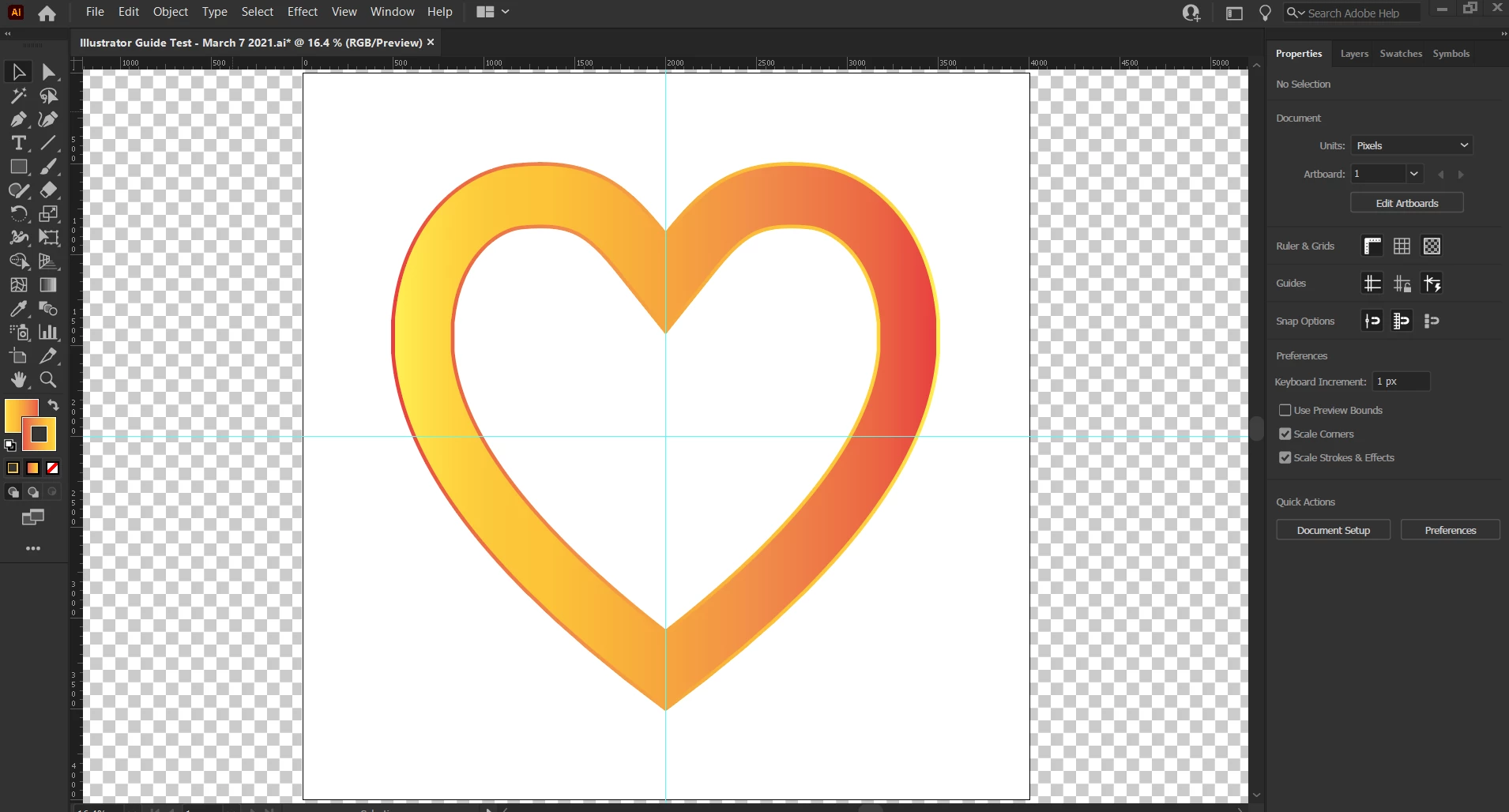Open Edit Toolbar three-dots menu

(33, 548)
